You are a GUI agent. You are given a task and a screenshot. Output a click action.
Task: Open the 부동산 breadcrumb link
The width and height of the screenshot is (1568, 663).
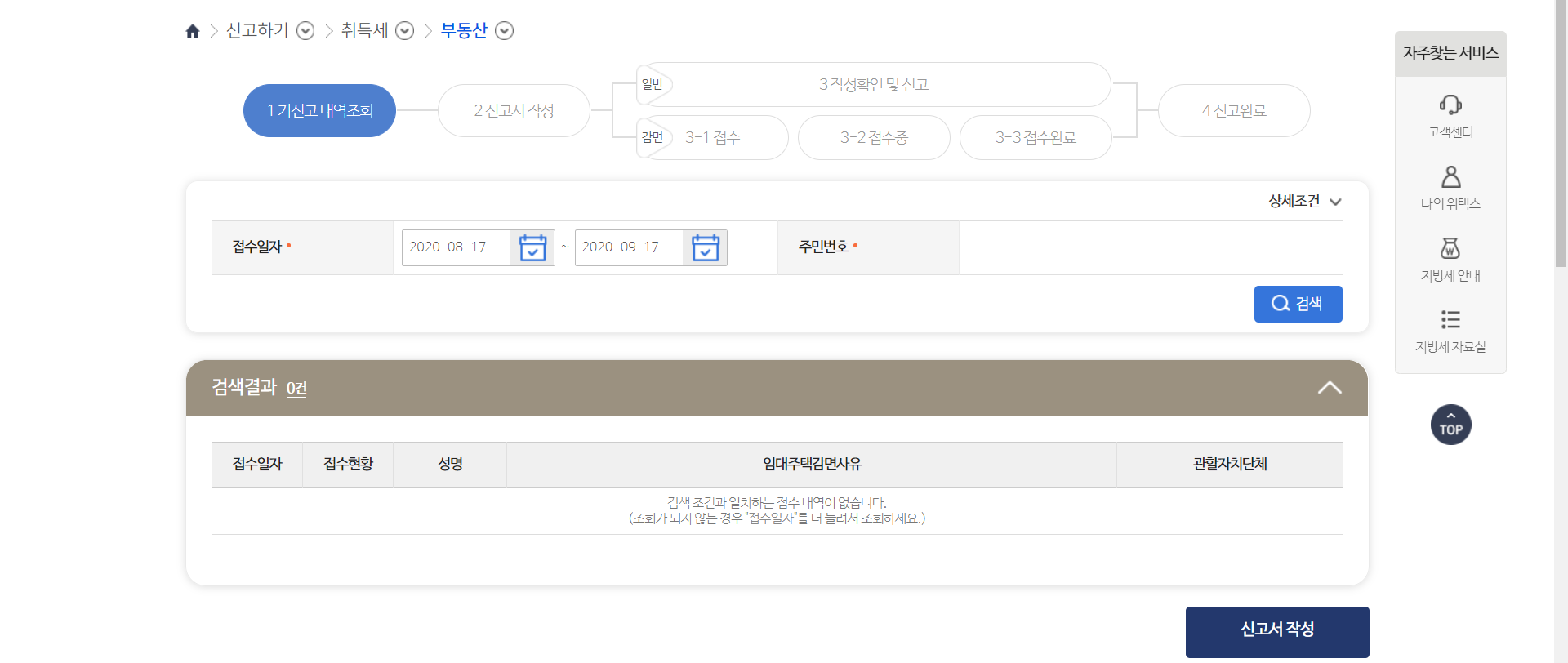464,30
